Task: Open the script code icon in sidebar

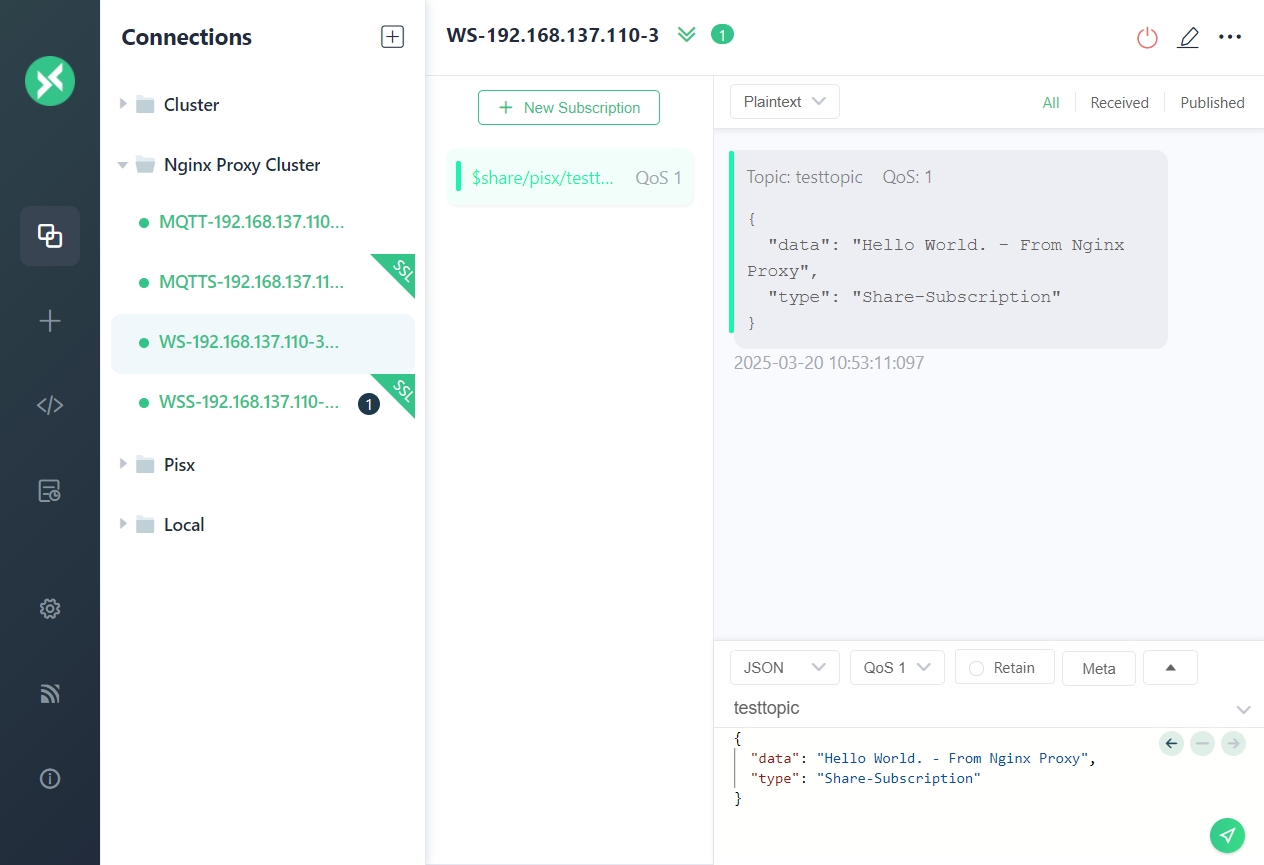Action: point(50,405)
